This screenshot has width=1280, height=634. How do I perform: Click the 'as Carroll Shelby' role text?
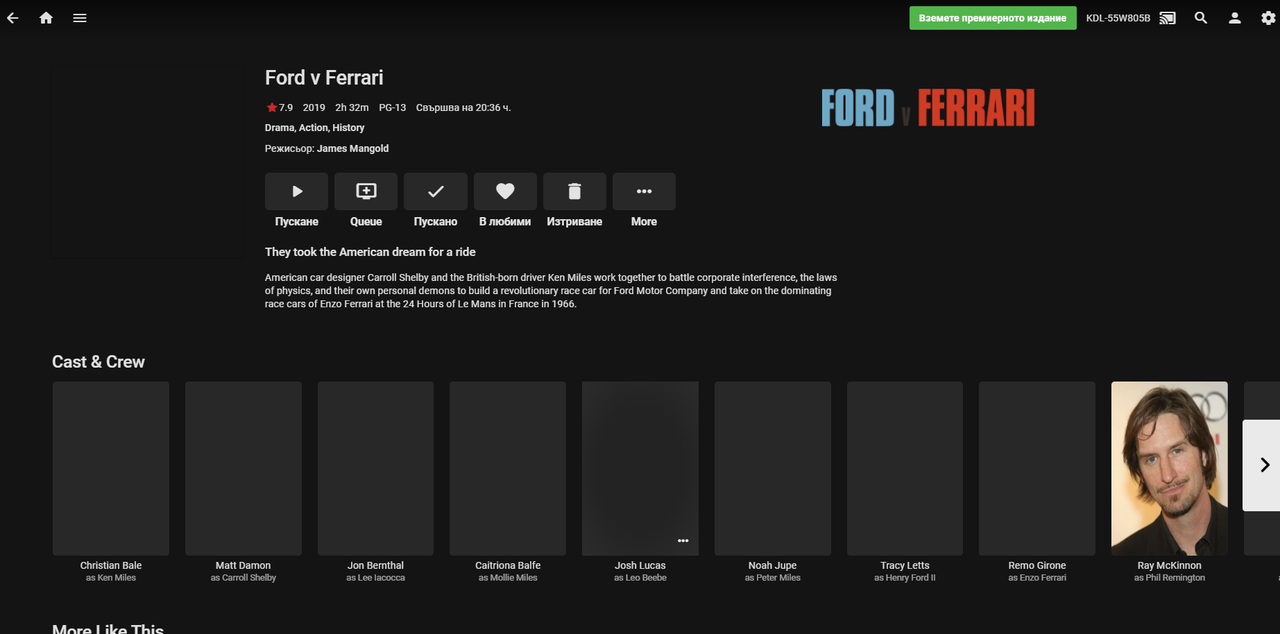pos(243,578)
